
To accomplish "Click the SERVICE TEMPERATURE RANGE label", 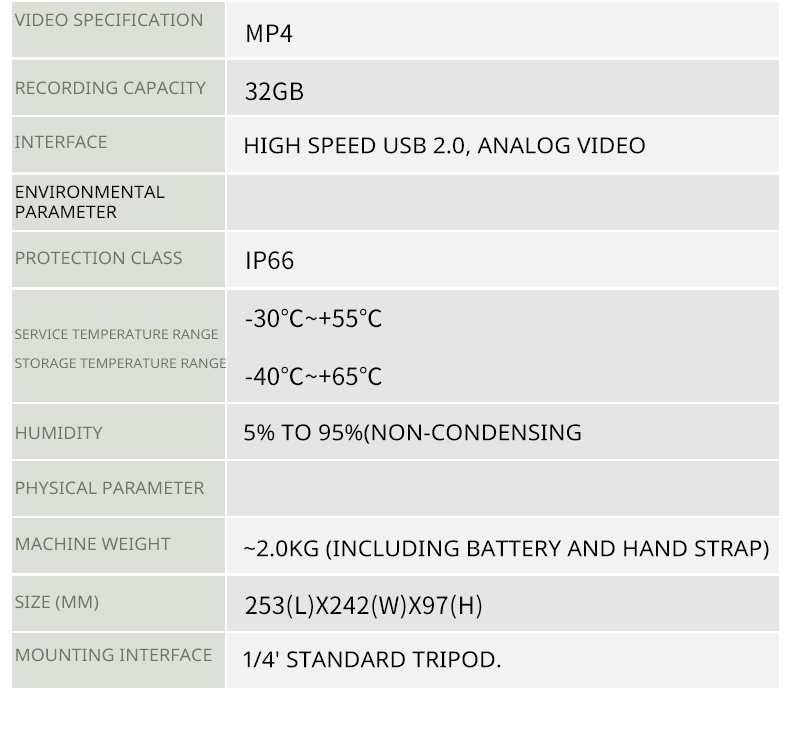I will (x=116, y=334).
